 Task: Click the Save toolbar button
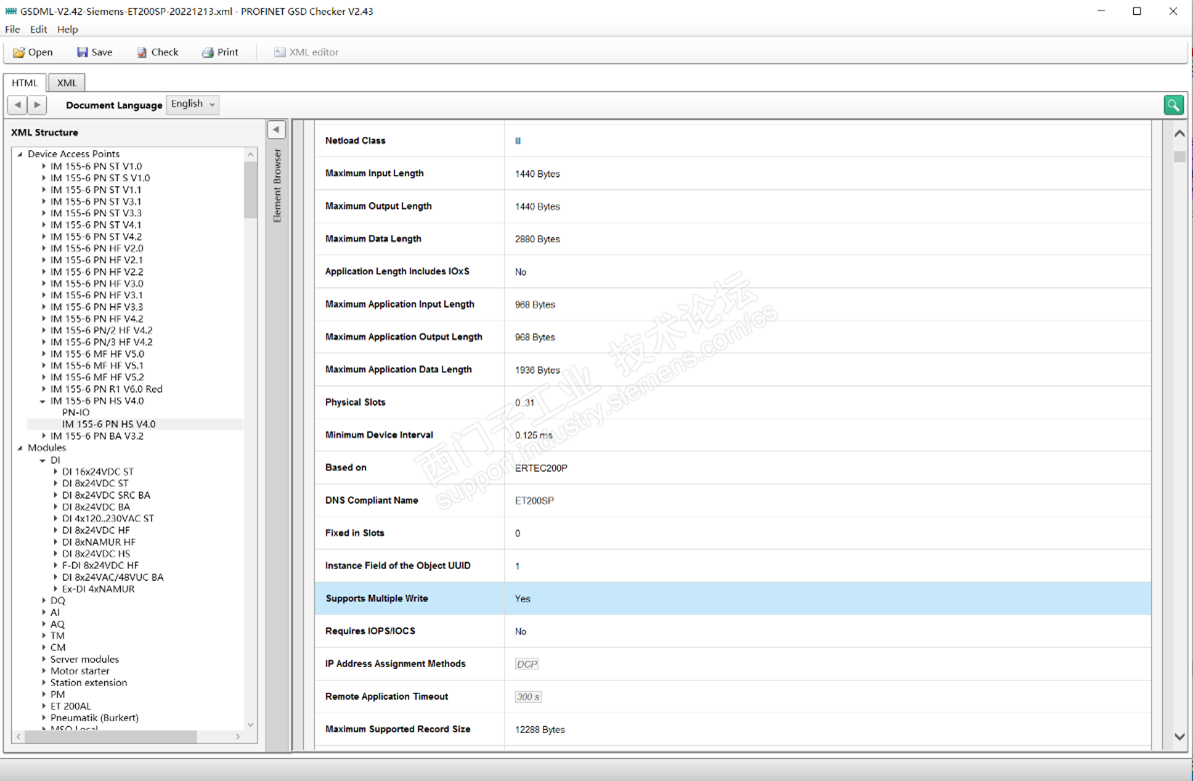94,53
